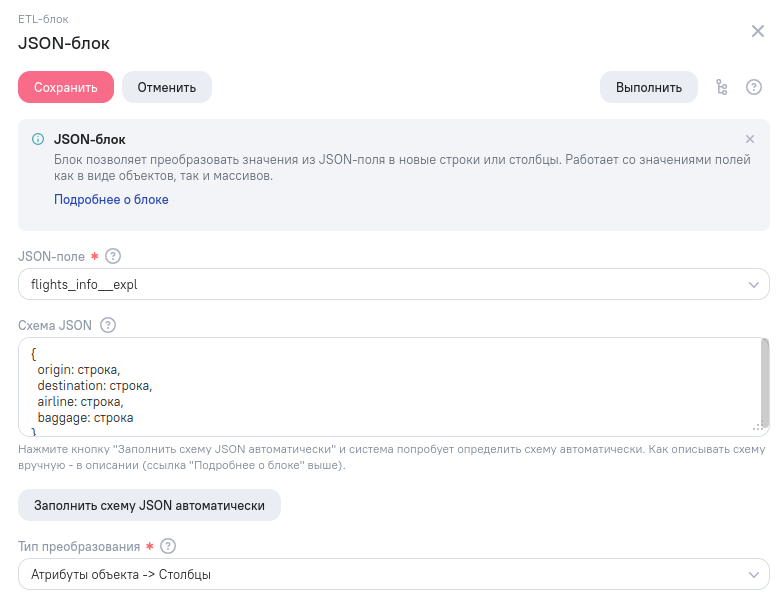Dismiss the JSON-блок info banner
778x599 pixels.
750,139
